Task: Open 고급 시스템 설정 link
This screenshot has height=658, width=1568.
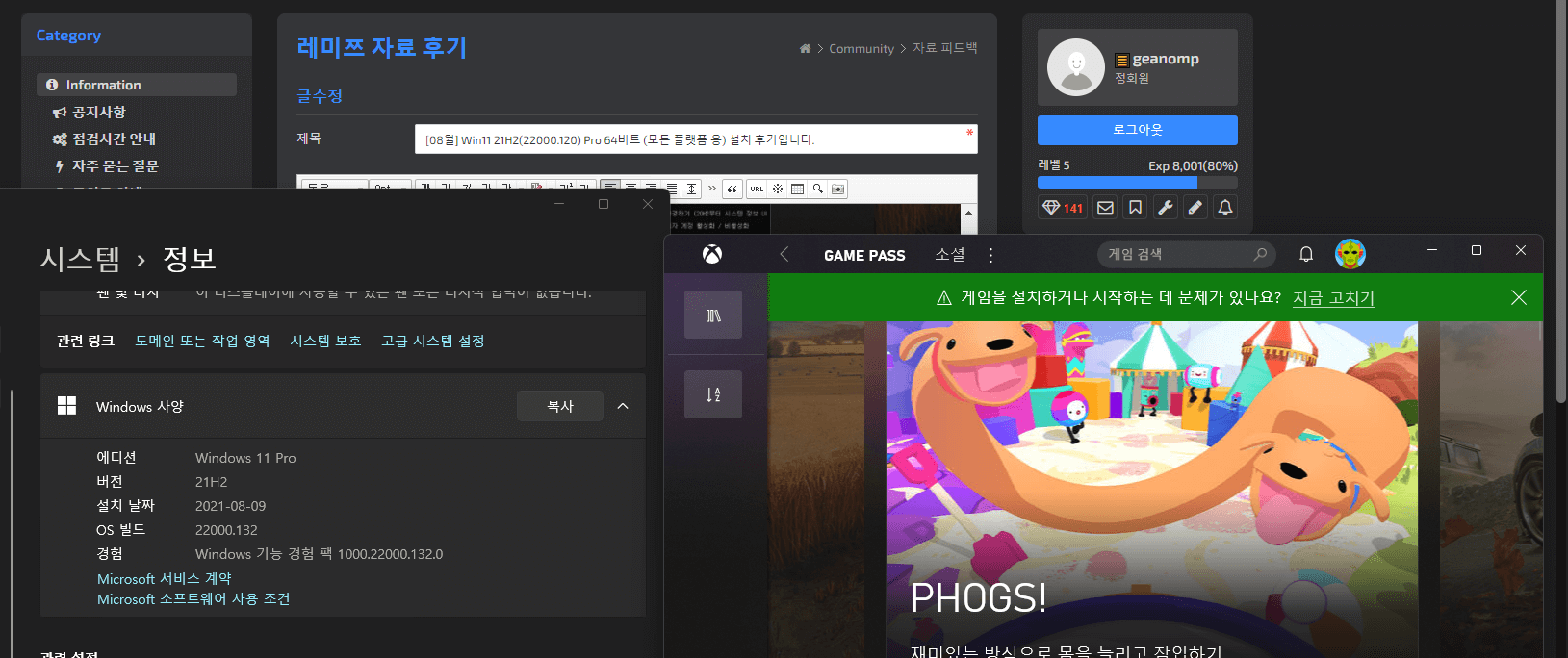Action: tap(433, 341)
